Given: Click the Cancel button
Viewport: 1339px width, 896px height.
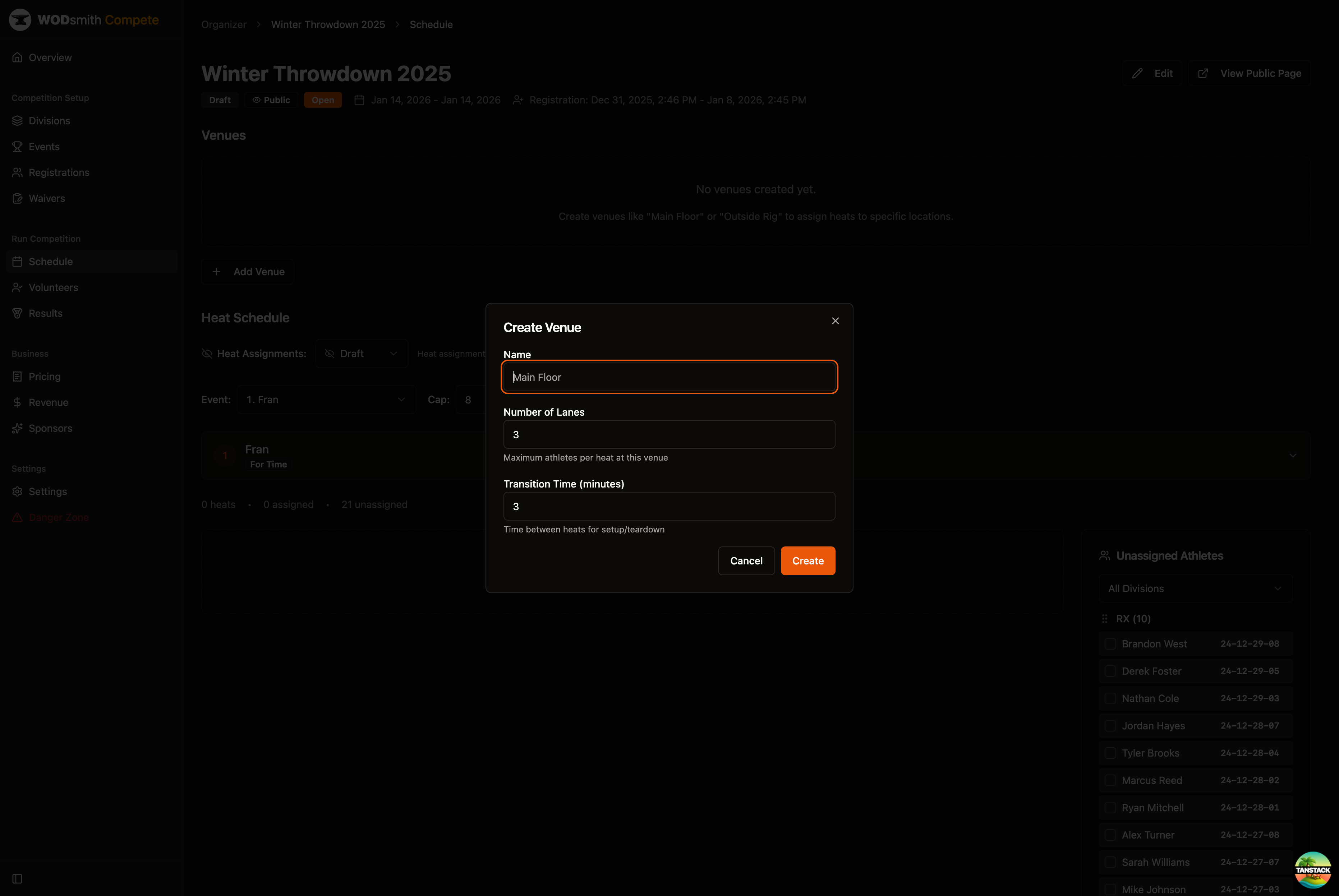Looking at the screenshot, I should click(746, 560).
